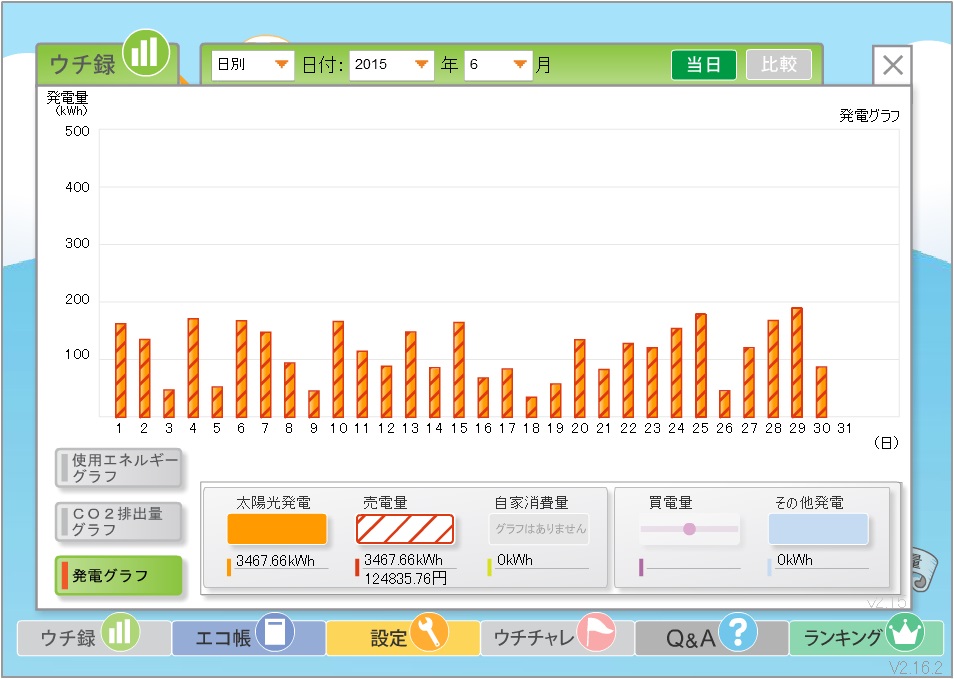This screenshot has width=954, height=679.
Task: Open the Q&A help tab
Action: point(711,637)
